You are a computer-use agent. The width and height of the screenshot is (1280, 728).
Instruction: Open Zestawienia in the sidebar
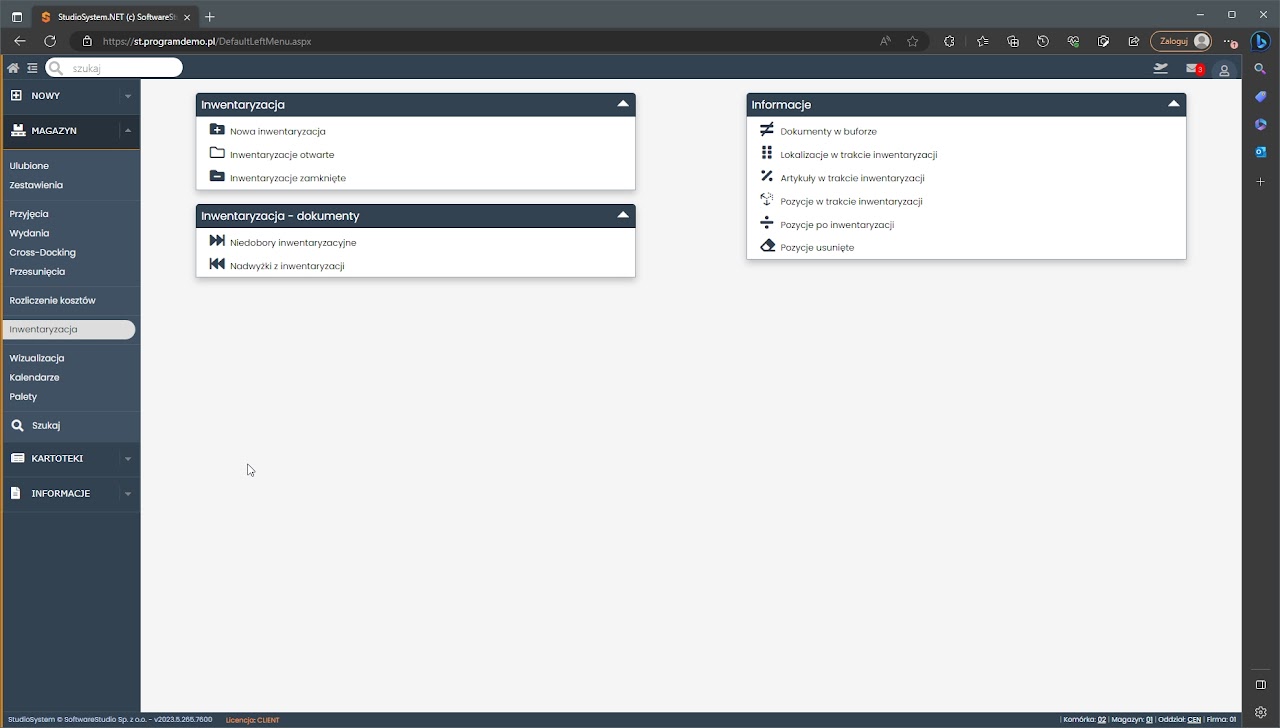click(36, 185)
